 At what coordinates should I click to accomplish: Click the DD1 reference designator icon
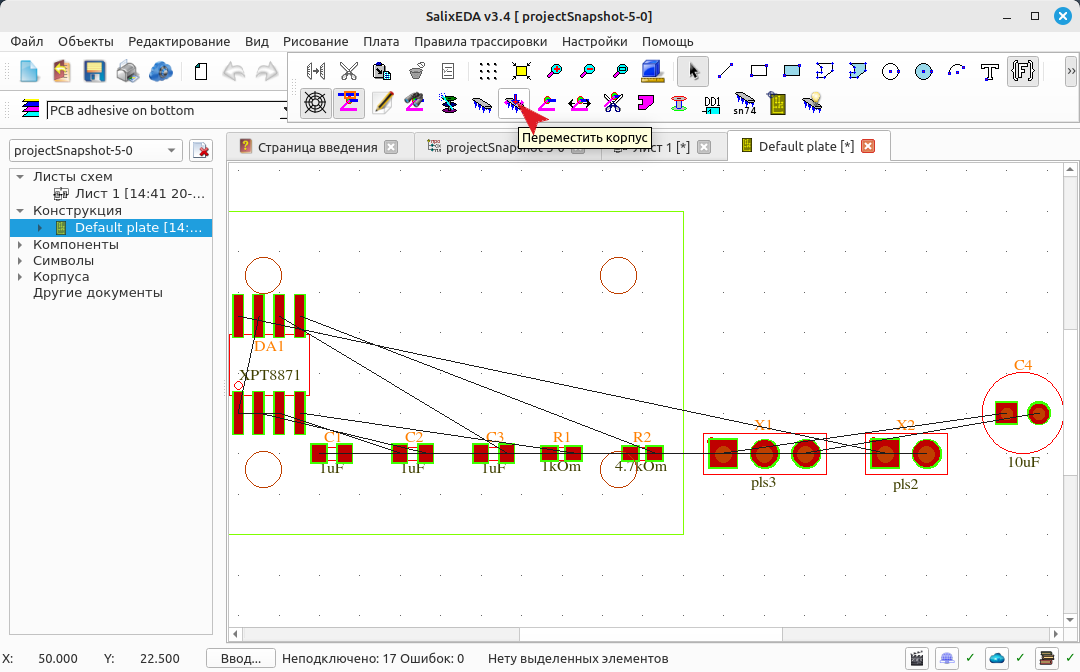click(712, 104)
